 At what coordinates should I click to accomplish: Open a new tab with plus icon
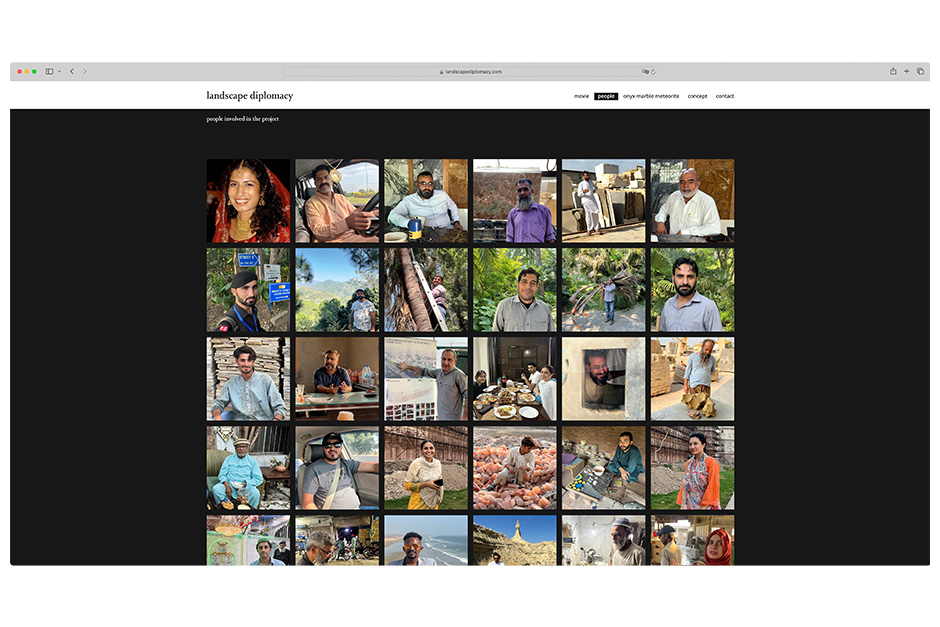coord(906,71)
